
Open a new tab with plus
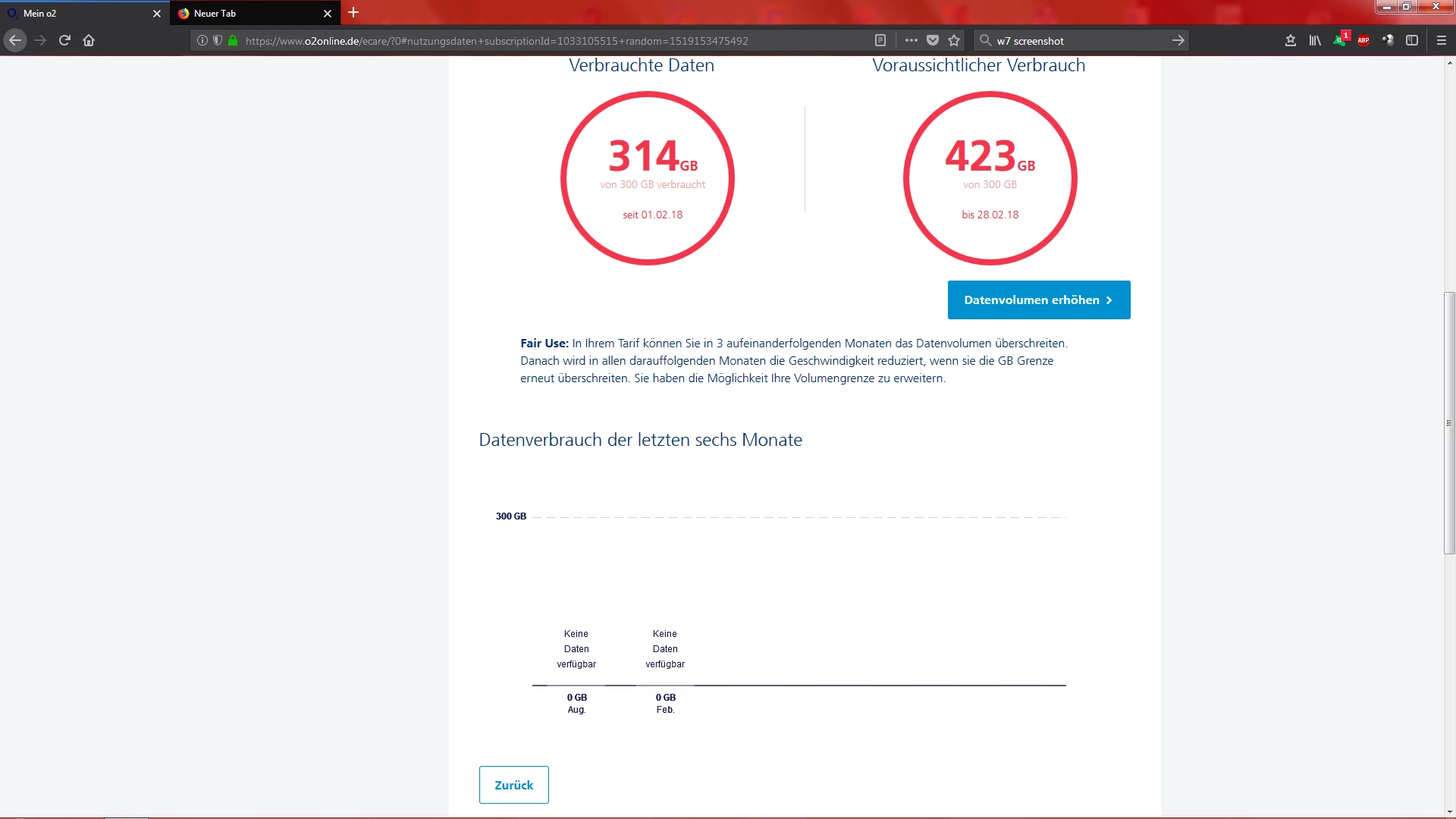click(x=353, y=13)
